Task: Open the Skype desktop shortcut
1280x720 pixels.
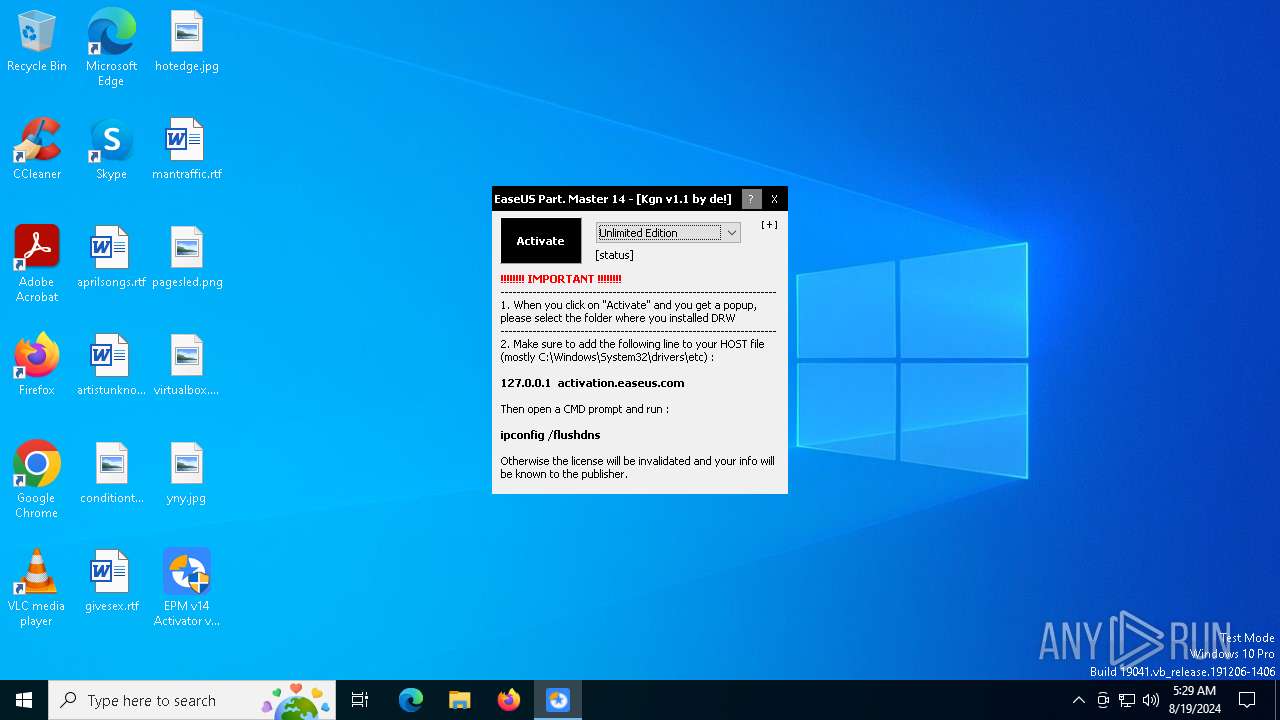Action: pyautogui.click(x=111, y=150)
